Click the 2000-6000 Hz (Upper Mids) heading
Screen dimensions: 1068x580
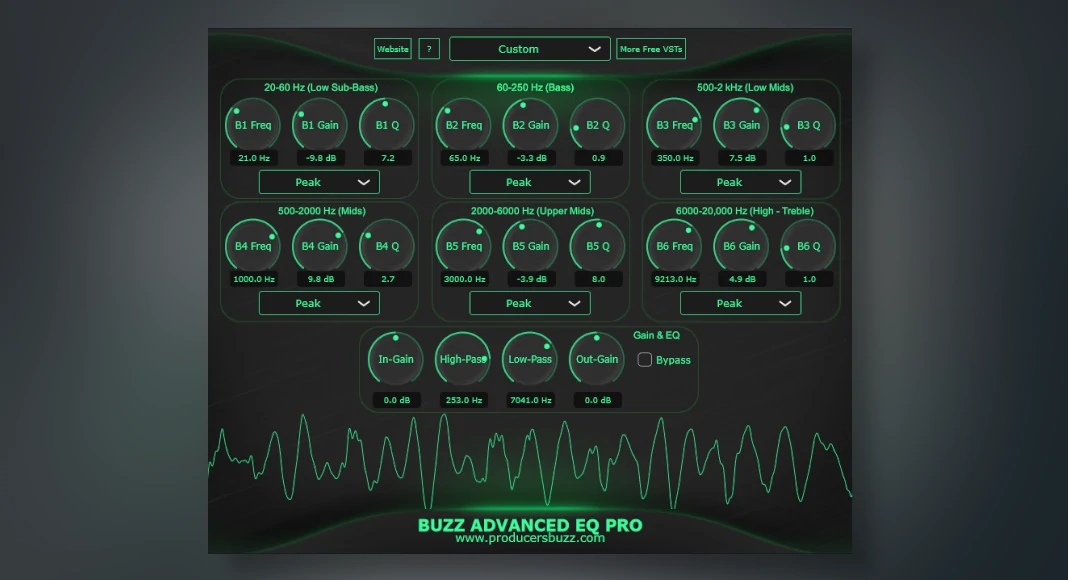click(x=532, y=211)
